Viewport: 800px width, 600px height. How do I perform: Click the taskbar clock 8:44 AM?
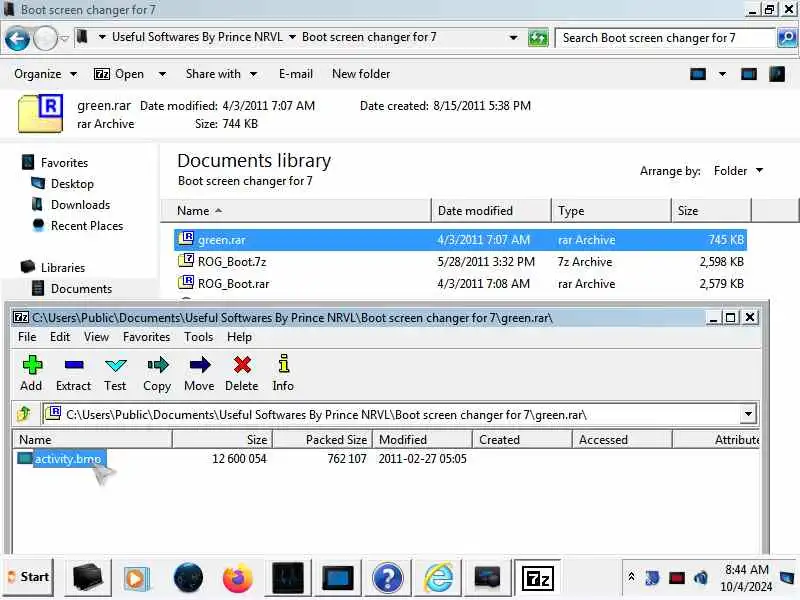tap(746, 570)
